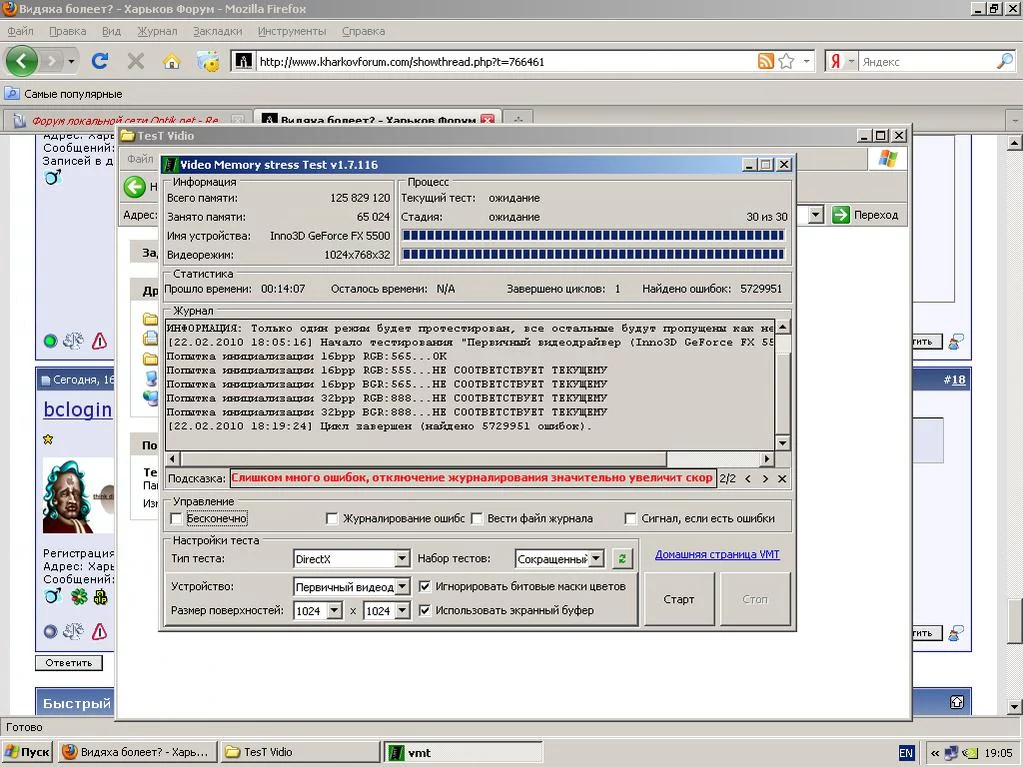Switch to TesT Vidio taskbar button
The height and width of the screenshot is (767, 1023).
299,752
